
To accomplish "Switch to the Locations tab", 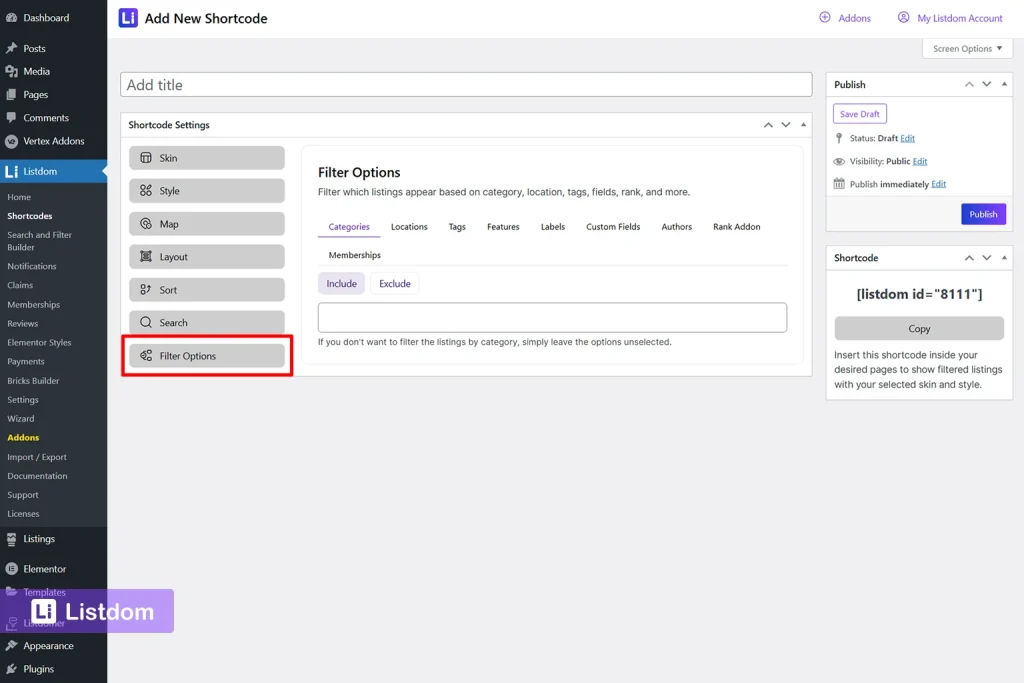I will click(x=408, y=227).
